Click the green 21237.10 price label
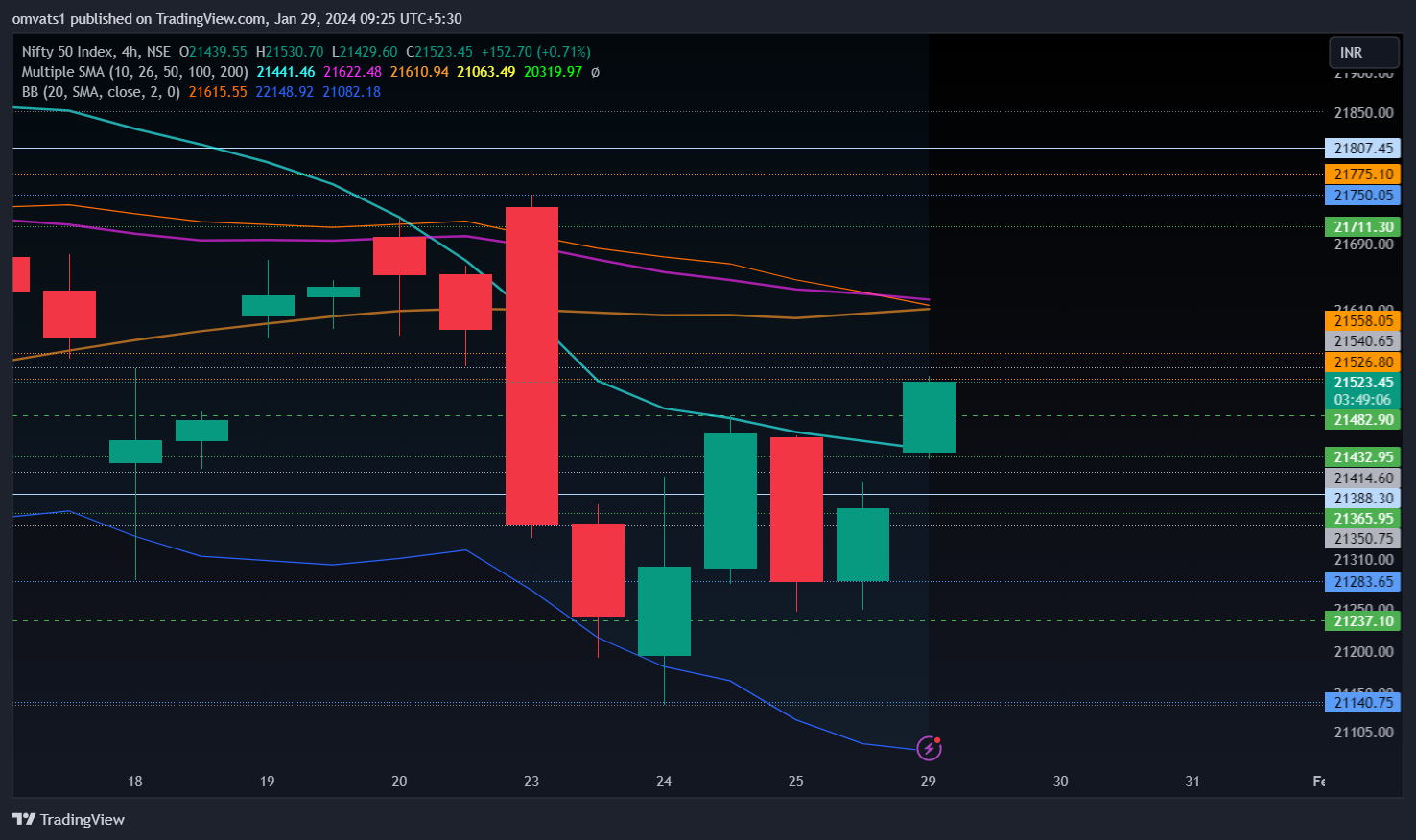This screenshot has width=1416, height=840. [x=1363, y=621]
